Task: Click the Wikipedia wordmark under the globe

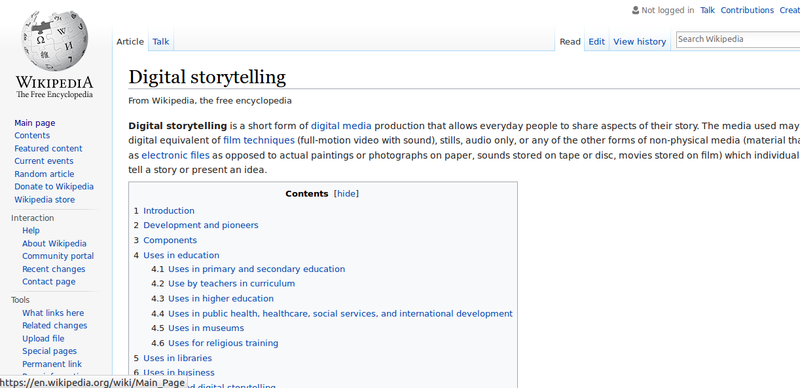Action: tap(54, 83)
